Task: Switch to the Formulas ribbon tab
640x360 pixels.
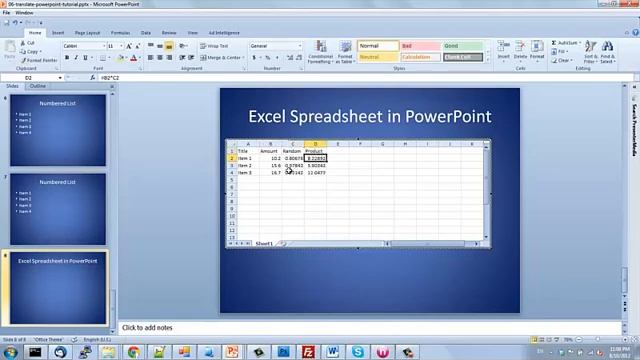Action: (x=120, y=33)
